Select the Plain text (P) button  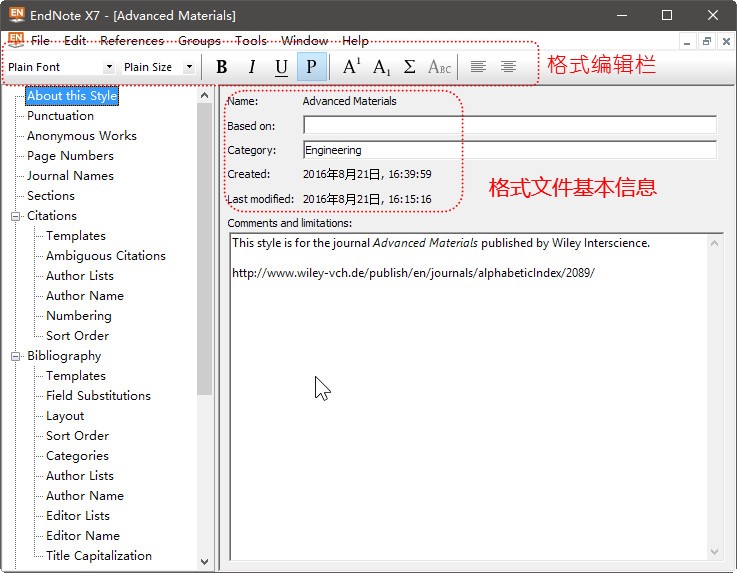tap(311, 67)
